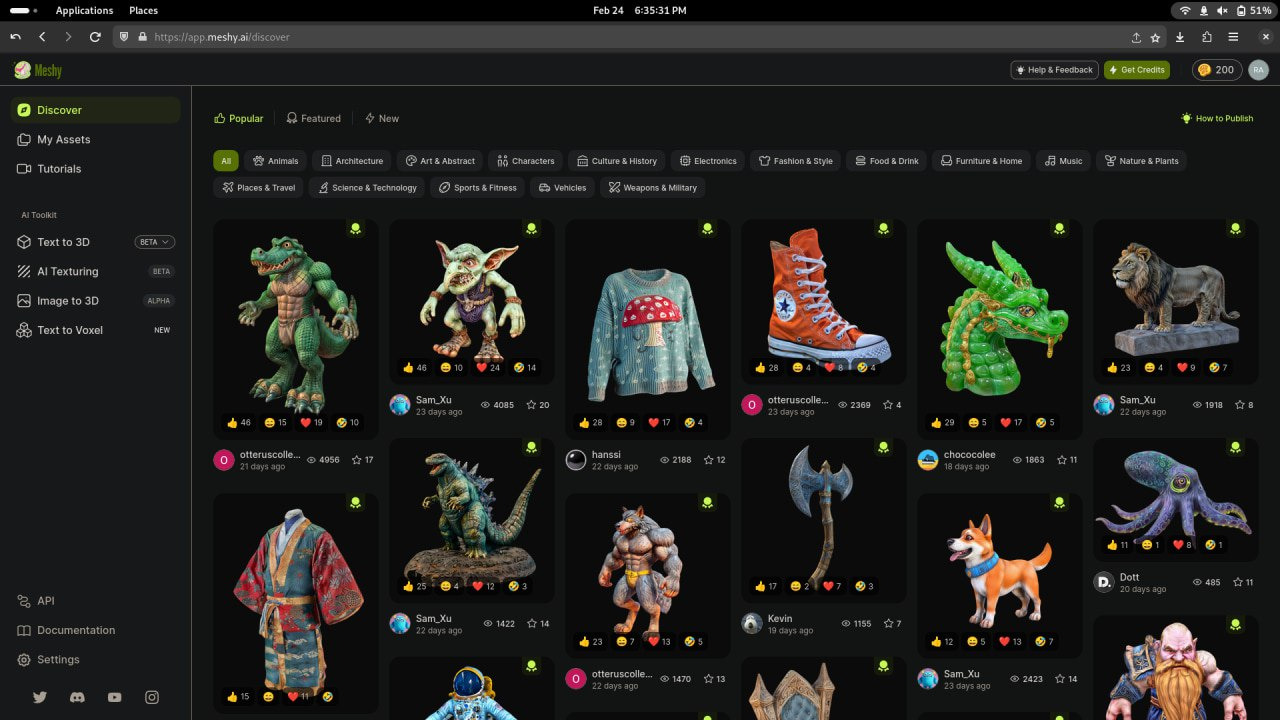Open Meshy's YouTube icon in the sidebar
Viewport: 1280px width, 720px height.
(115, 697)
